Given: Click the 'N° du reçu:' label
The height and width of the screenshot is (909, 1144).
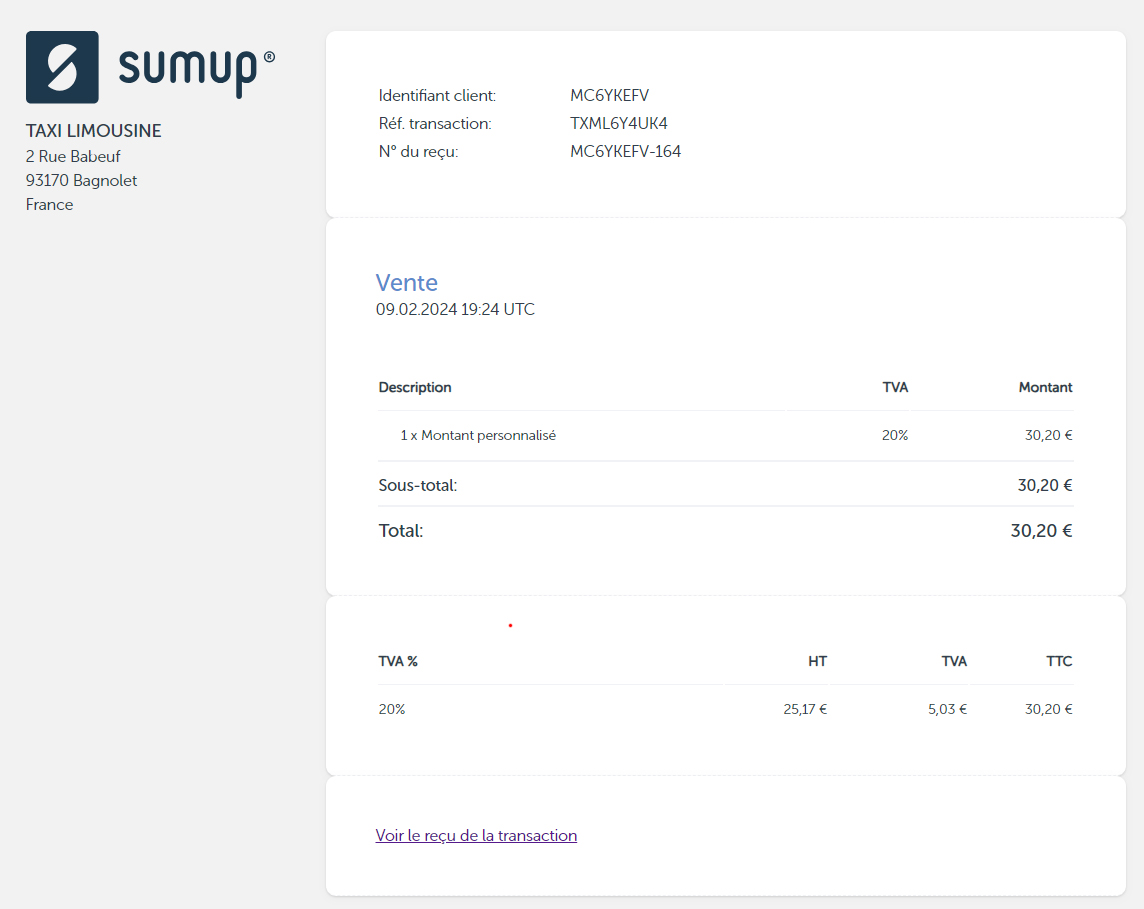Looking at the screenshot, I should click(418, 152).
